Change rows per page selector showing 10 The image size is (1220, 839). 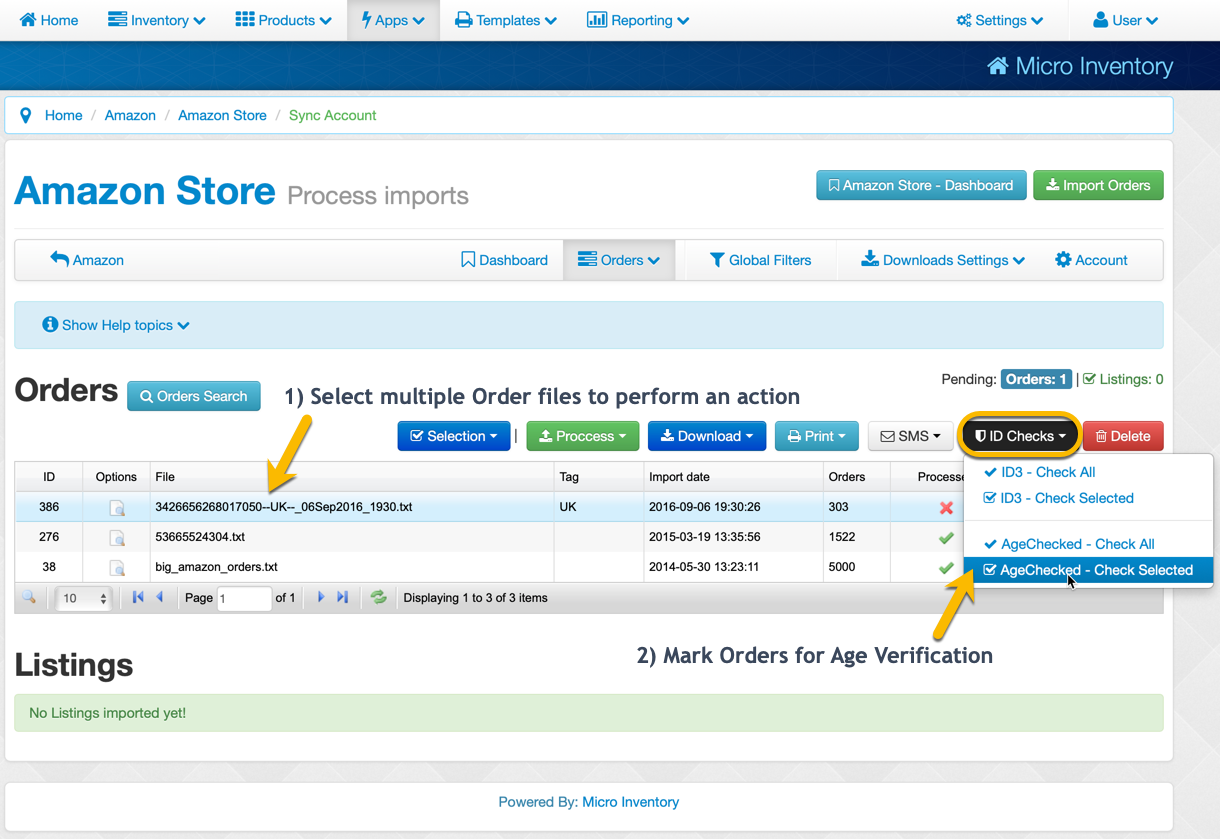click(x=84, y=598)
